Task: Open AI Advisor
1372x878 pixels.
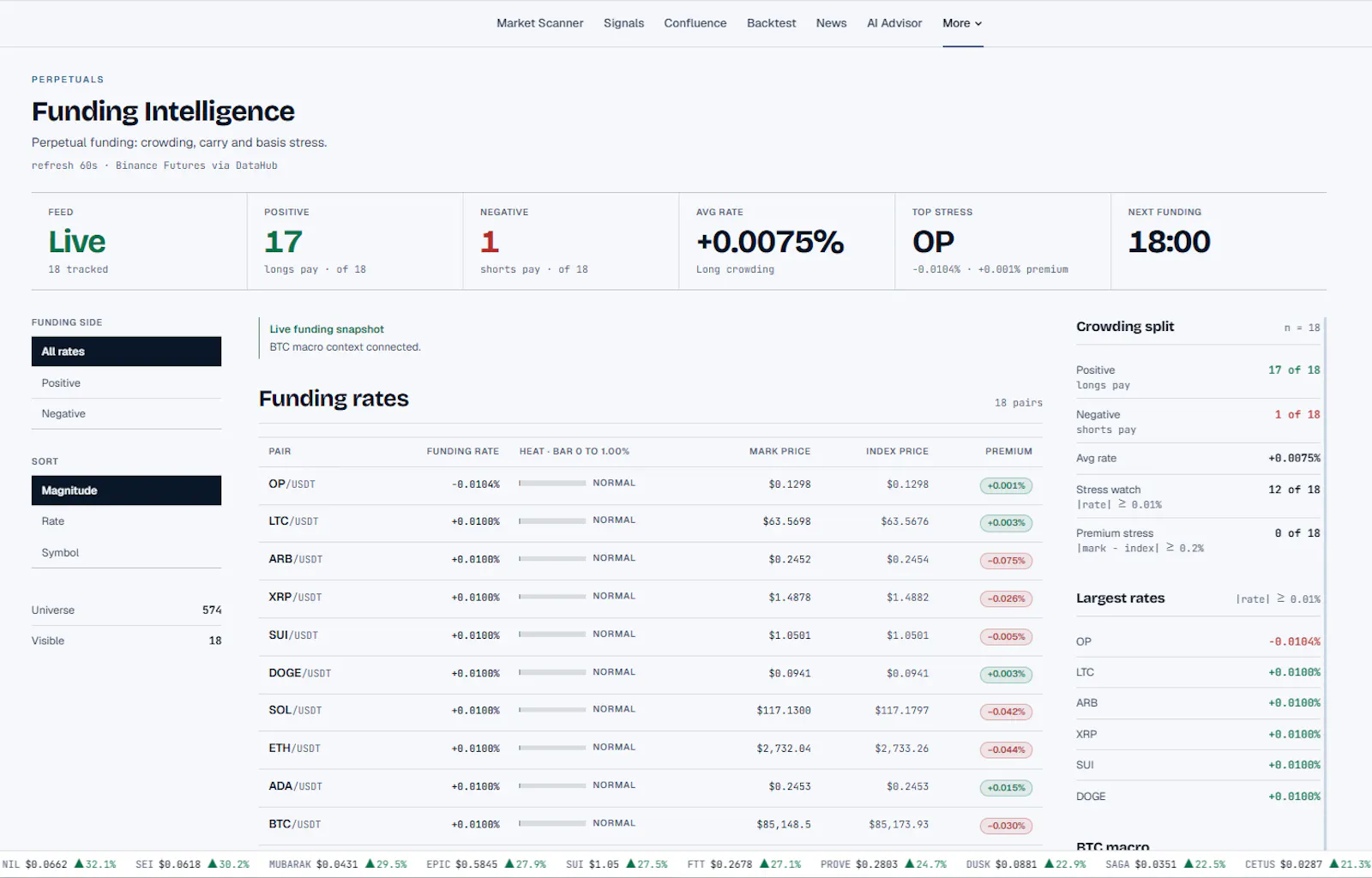Action: click(894, 23)
